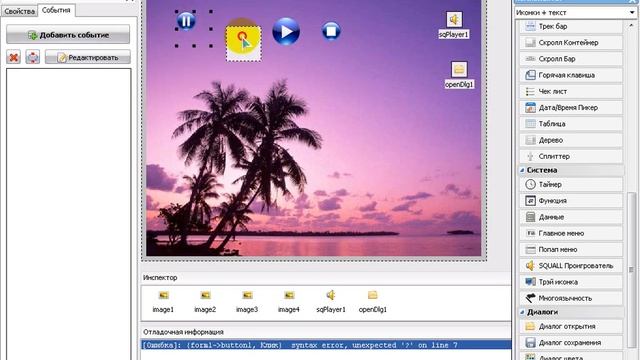Pick the Дата/Время Пикер component
The height and width of the screenshot is (360, 640).
[571, 108]
